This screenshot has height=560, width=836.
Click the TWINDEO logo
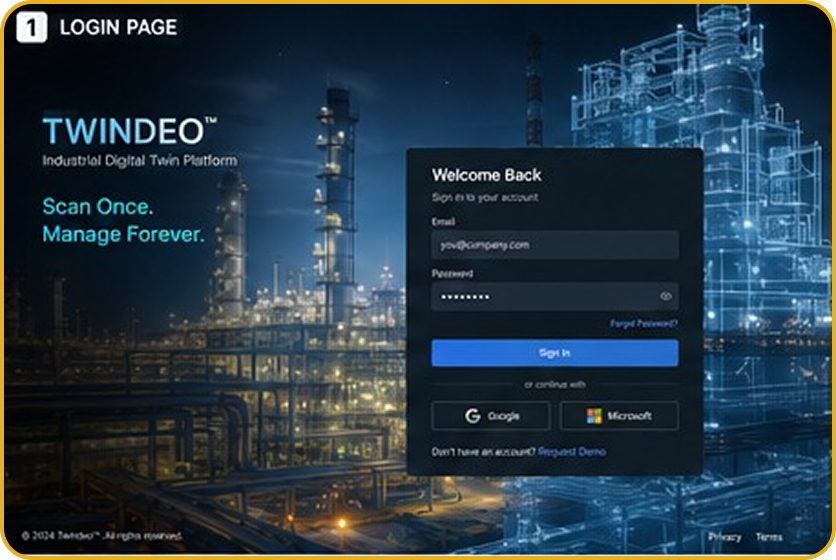[130, 131]
